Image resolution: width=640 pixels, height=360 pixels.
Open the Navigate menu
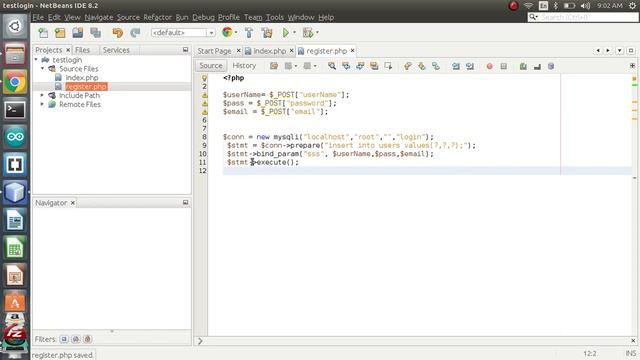(99, 17)
